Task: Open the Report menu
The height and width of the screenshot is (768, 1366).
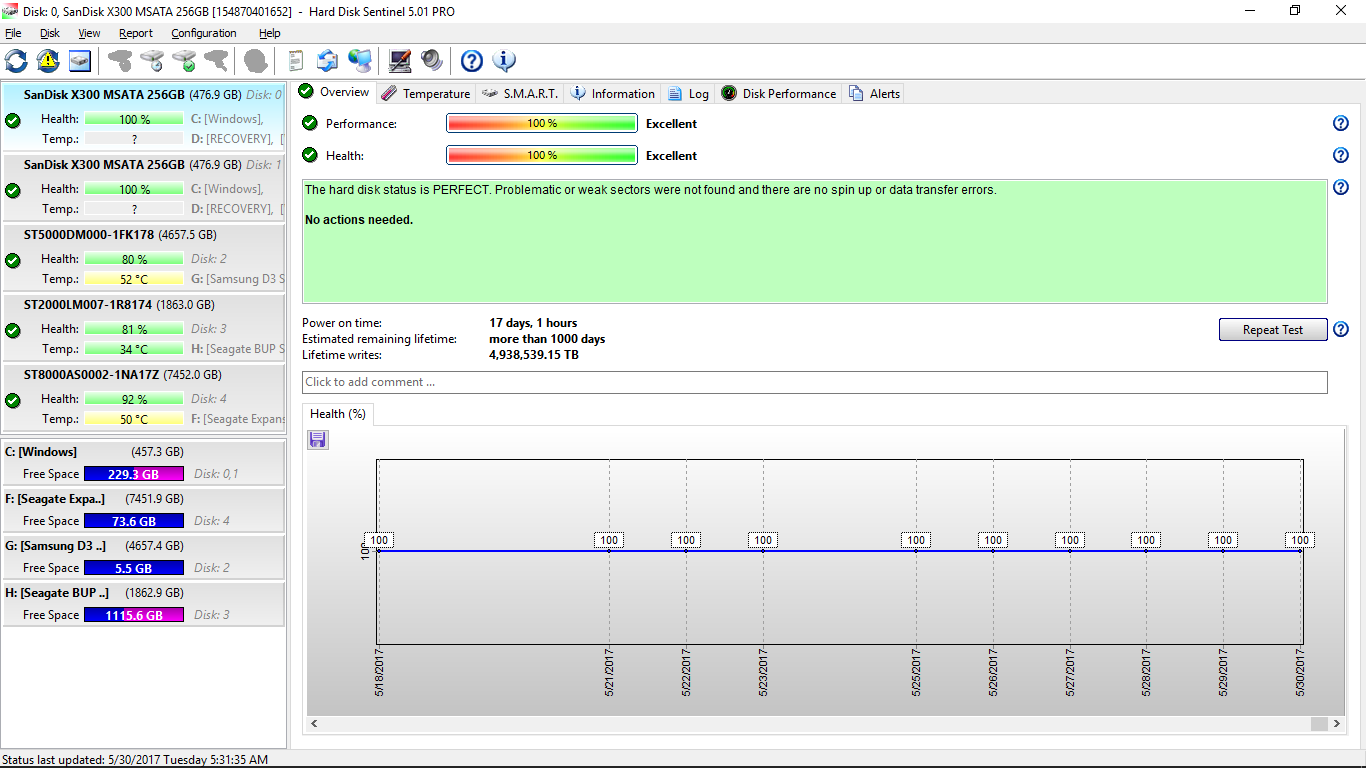Action: pos(136,33)
